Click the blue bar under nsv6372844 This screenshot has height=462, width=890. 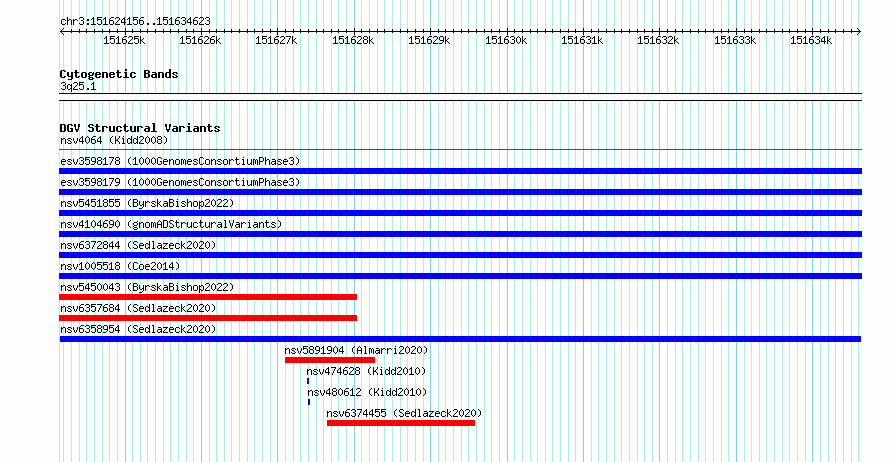pos(460,255)
